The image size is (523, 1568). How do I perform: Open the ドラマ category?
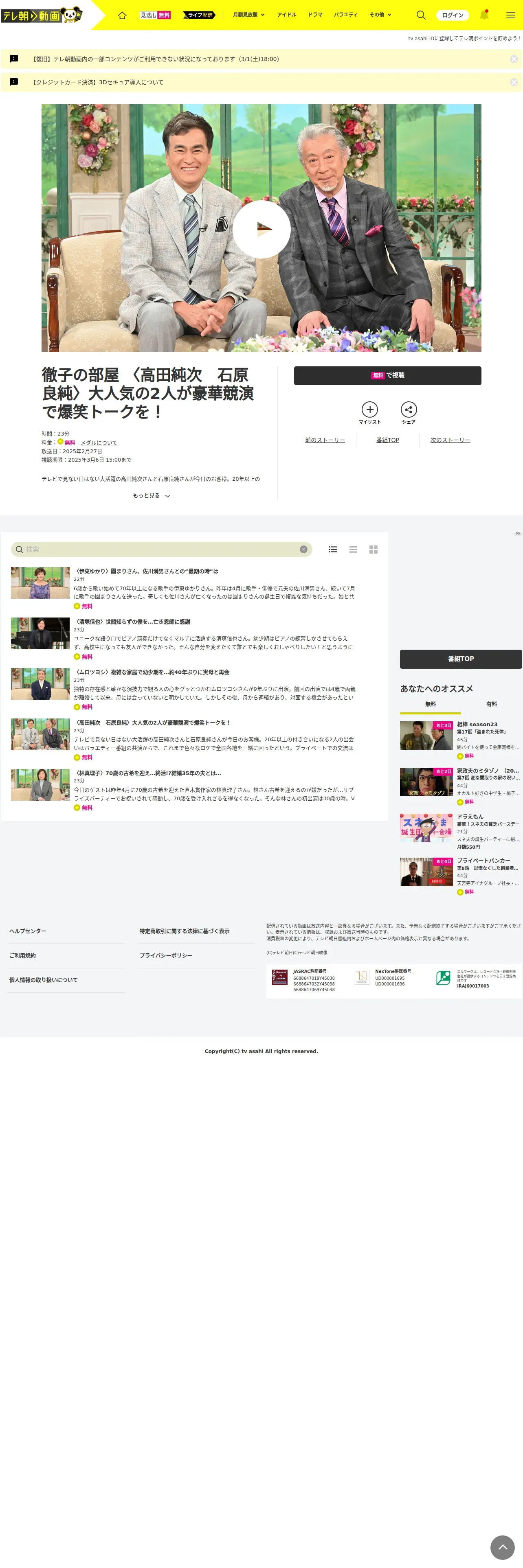315,15
